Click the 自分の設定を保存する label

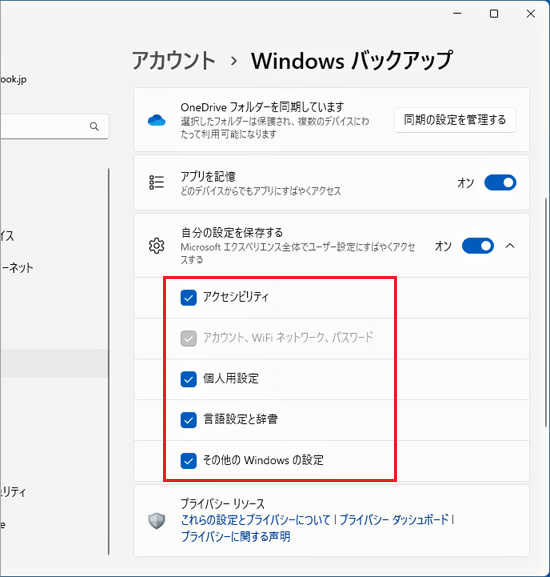click(232, 233)
